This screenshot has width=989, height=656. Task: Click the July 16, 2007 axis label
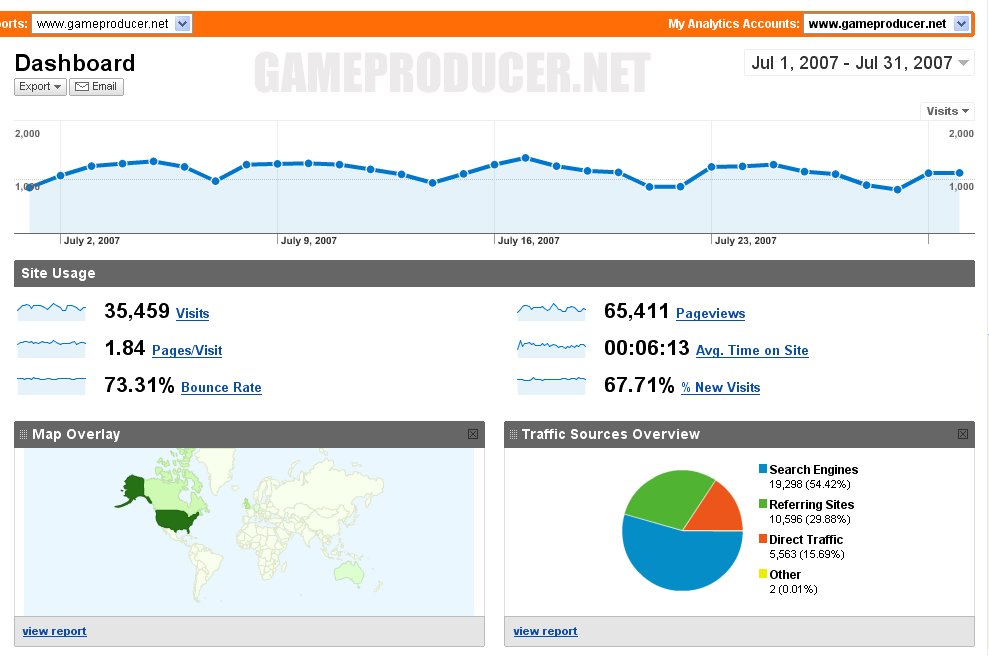(529, 240)
